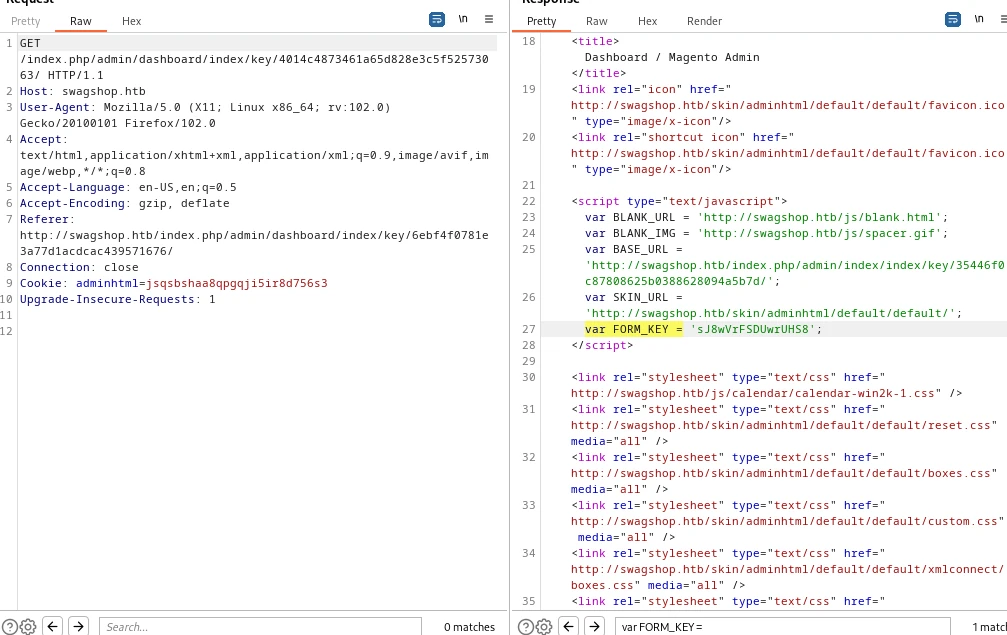Click Response search field containing 'var FORM_KEY ='
The image size is (1007, 635).
pyautogui.click(x=782, y=627)
